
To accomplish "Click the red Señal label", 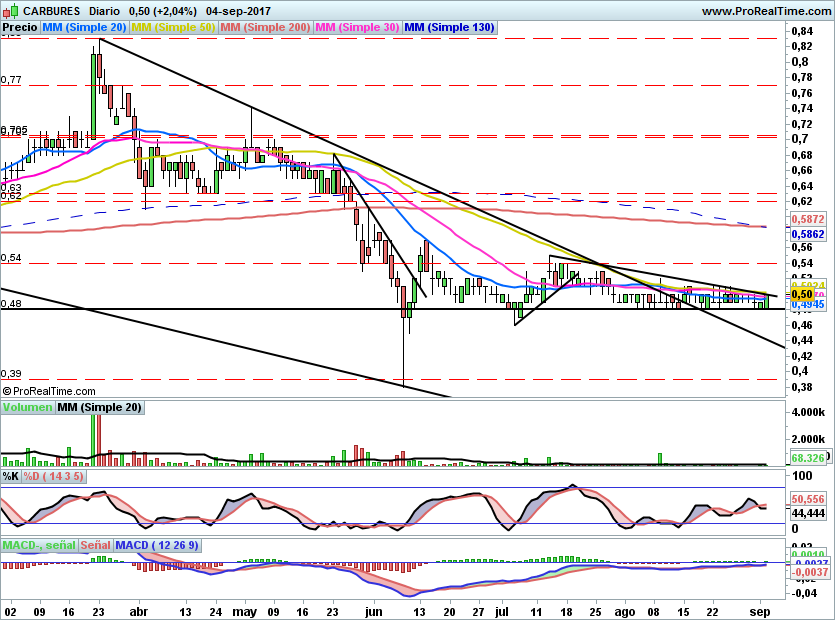I will pyautogui.click(x=95, y=545).
